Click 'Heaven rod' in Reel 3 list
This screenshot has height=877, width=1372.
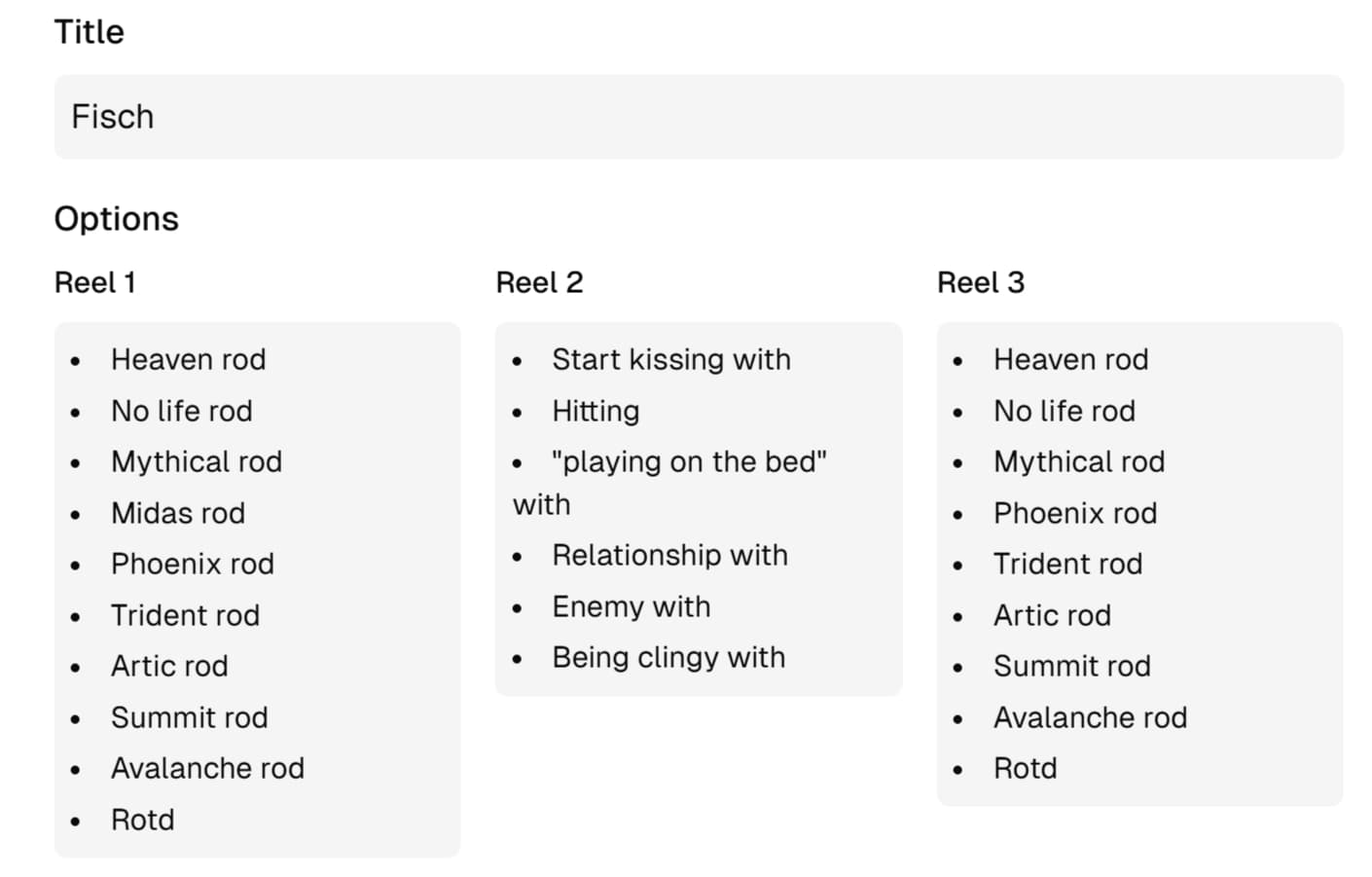1070,359
